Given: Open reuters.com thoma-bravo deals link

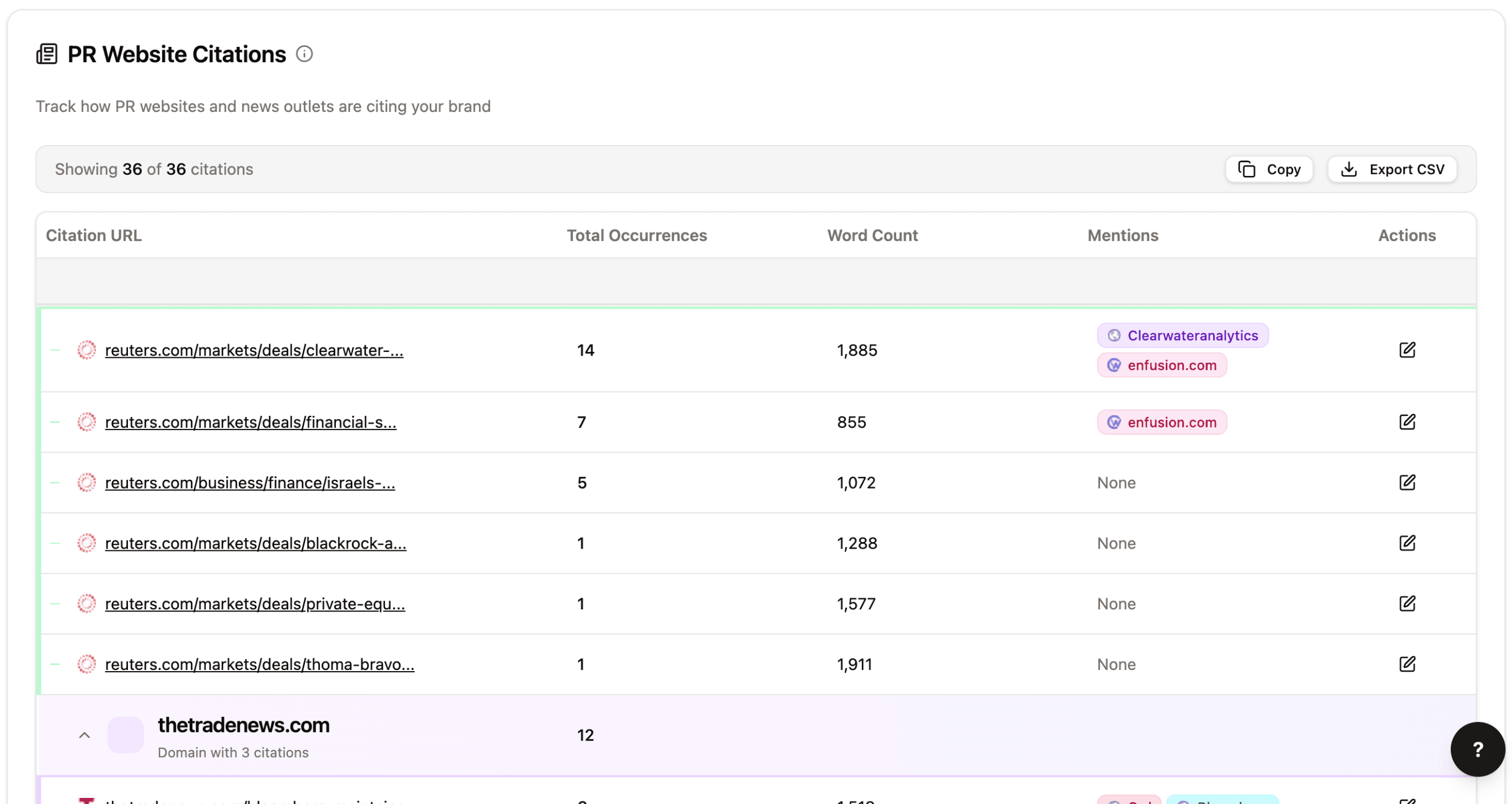Looking at the screenshot, I should pyautogui.click(x=259, y=664).
